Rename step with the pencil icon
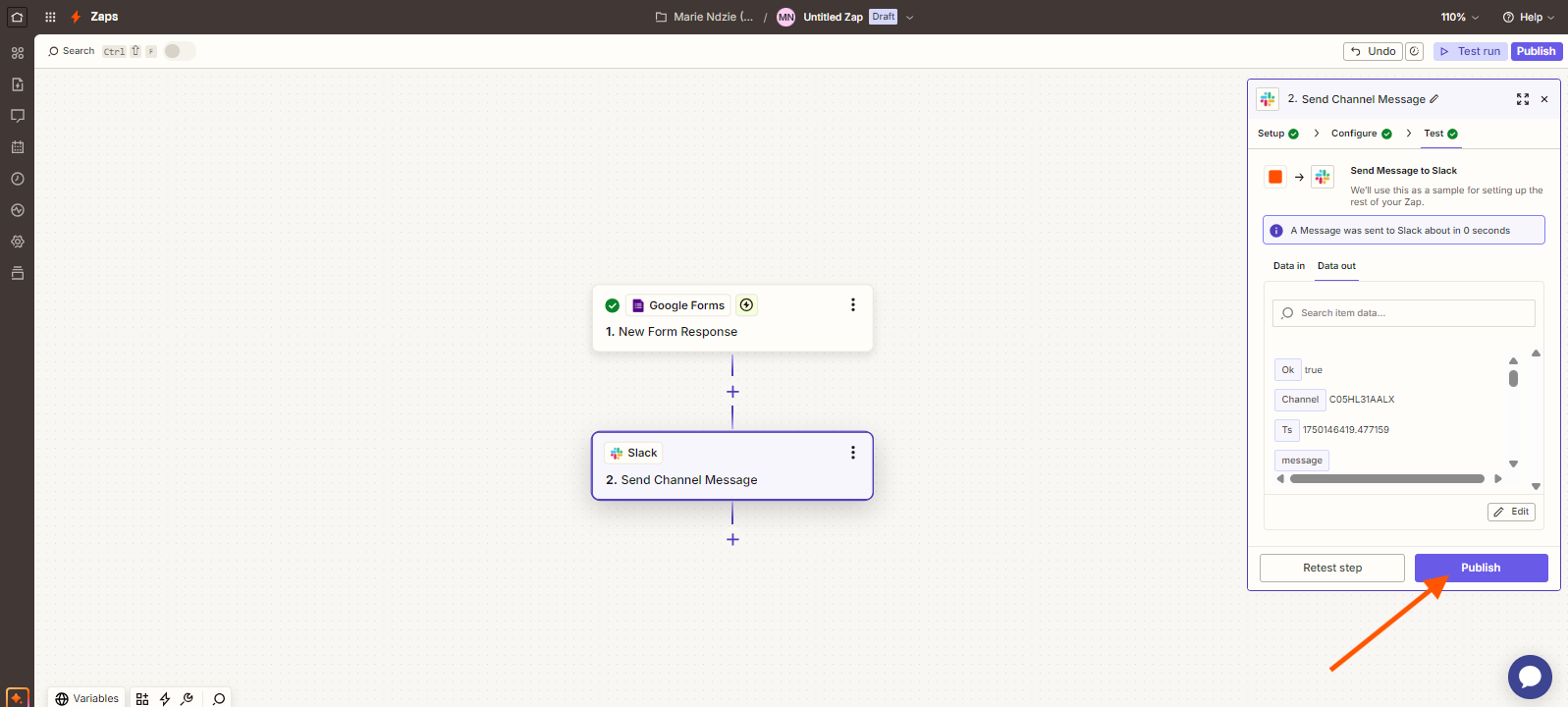Viewport: 1568px width, 707px height. (x=1434, y=99)
